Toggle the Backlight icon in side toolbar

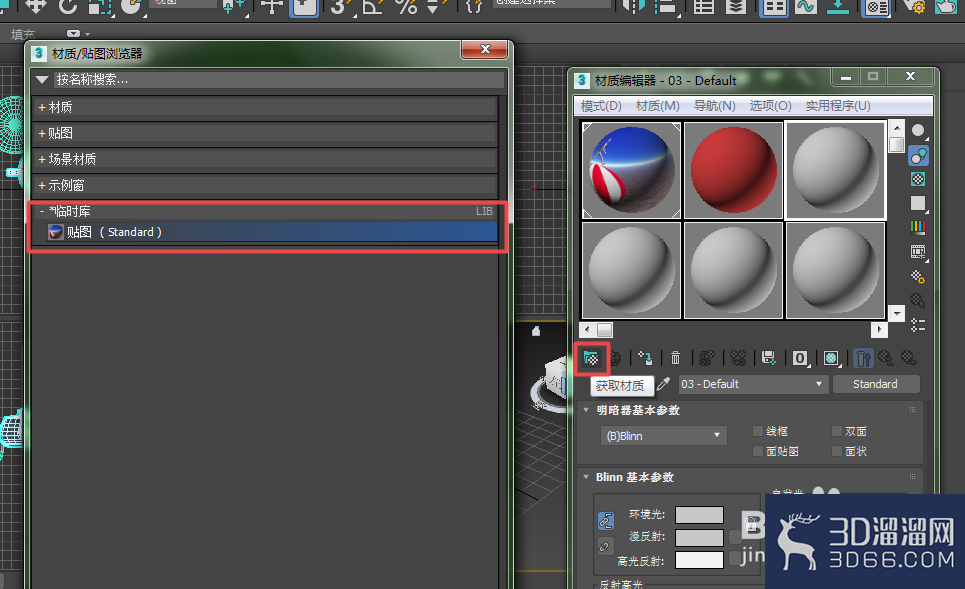(x=918, y=155)
